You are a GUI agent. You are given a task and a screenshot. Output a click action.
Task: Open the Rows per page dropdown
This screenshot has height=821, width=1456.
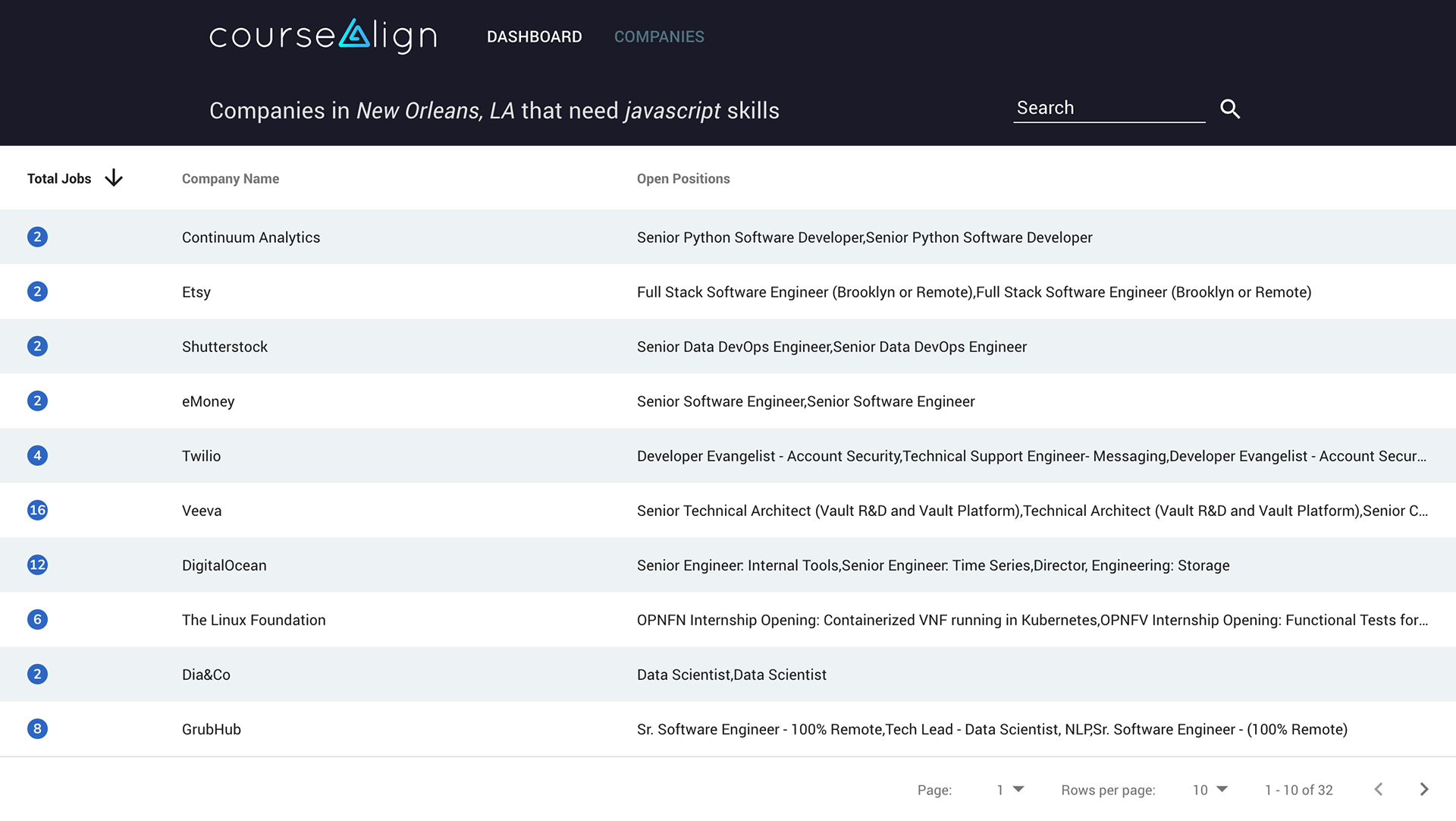coord(1210,790)
